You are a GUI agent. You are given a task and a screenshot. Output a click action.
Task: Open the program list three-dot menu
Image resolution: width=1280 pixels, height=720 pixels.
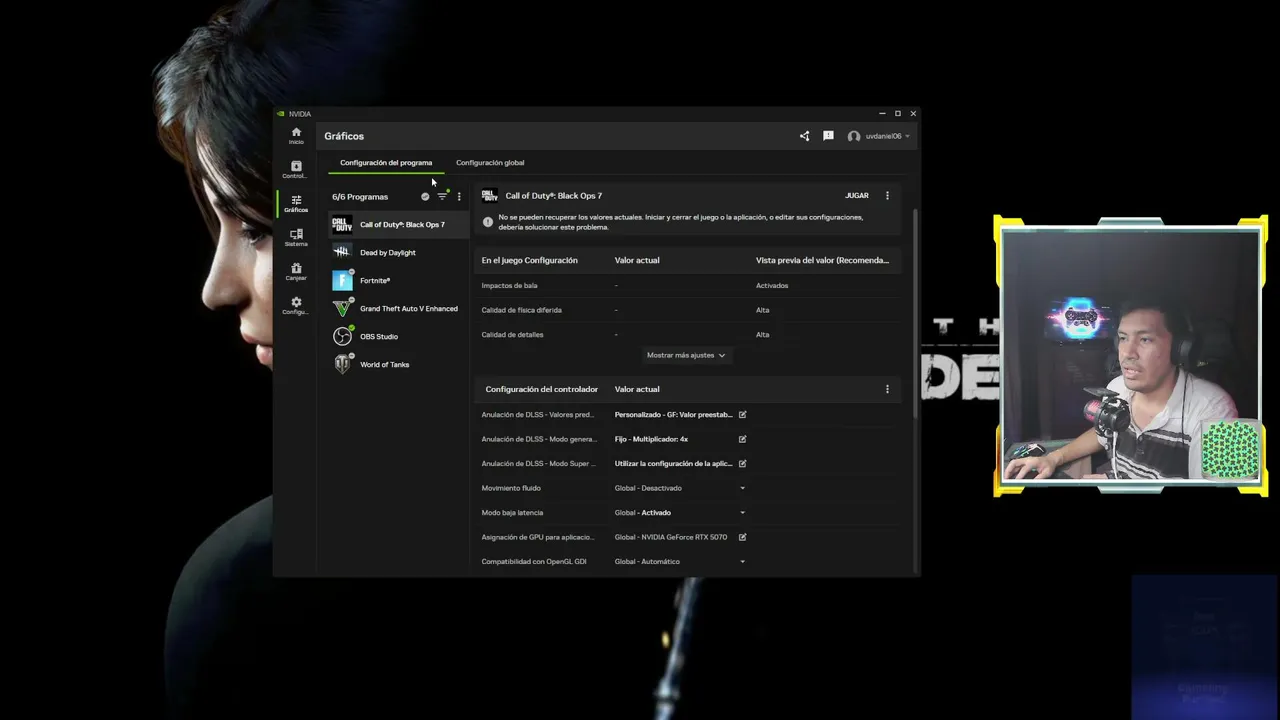click(459, 197)
